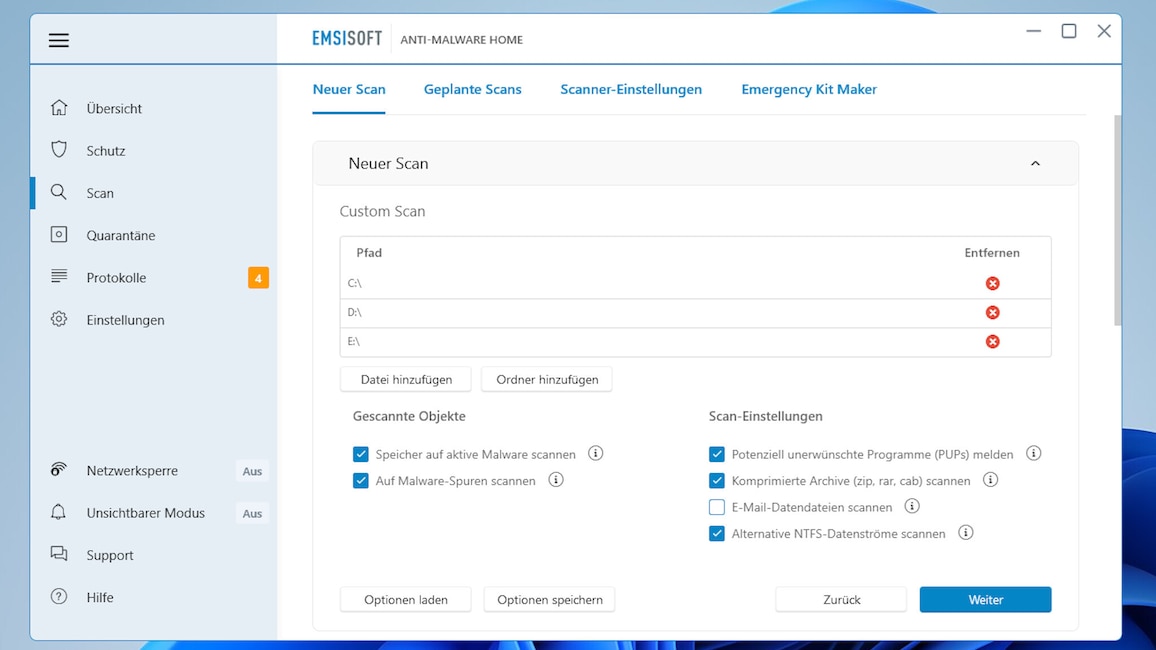Uncheck Auf Malware-Spuren scannen
Image resolution: width=1156 pixels, height=650 pixels.
(361, 480)
